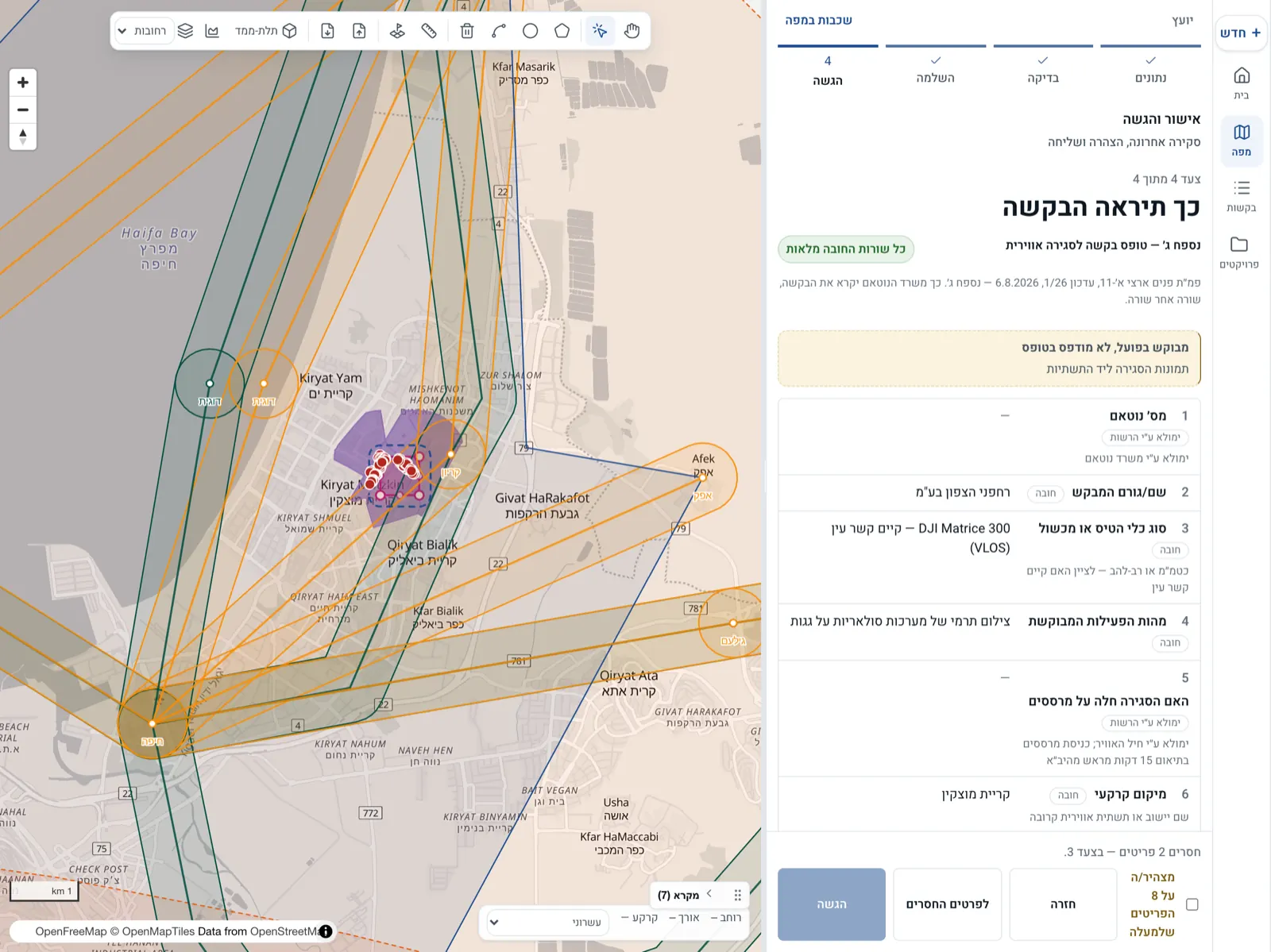The image size is (1271, 952).
Task: Reset map north with compass button
Action: pyautogui.click(x=23, y=137)
